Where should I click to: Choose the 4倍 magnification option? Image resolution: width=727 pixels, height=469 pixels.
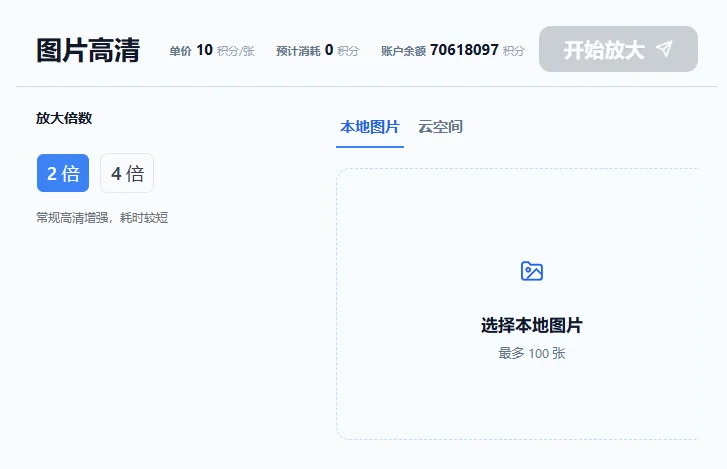(127, 173)
